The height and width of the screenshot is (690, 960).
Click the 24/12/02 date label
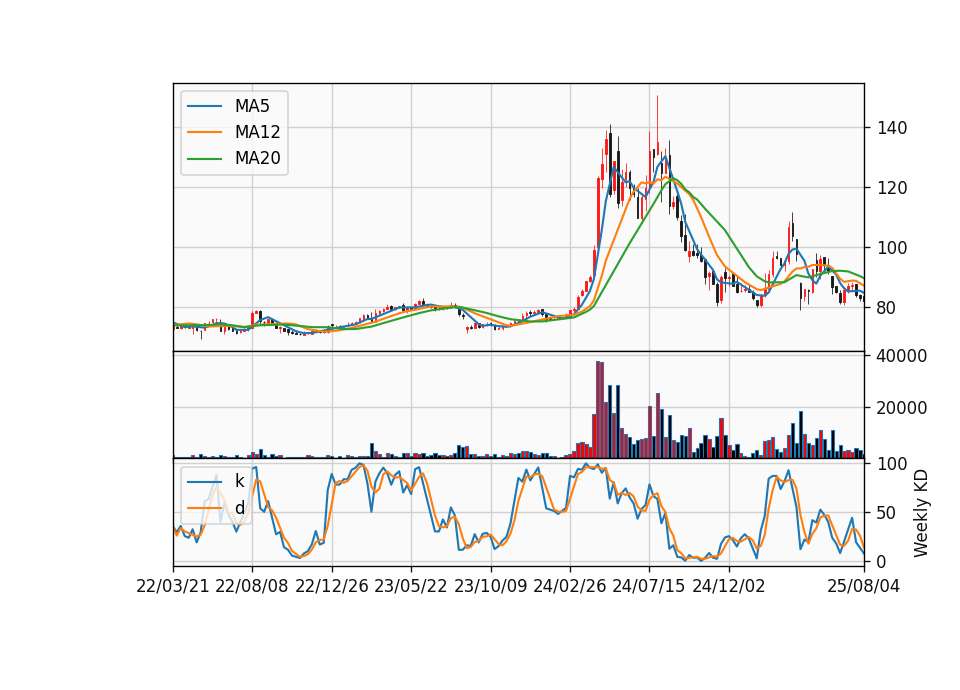tap(729, 586)
